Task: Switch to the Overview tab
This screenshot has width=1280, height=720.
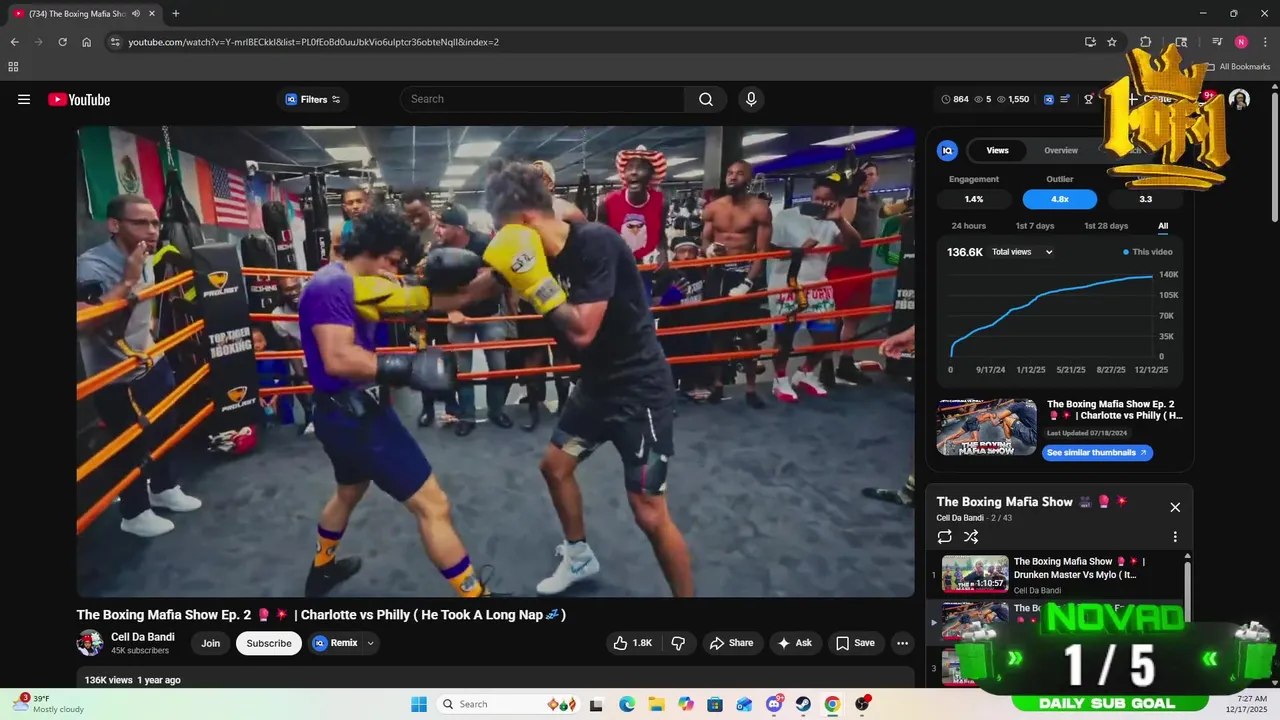Action: pyautogui.click(x=1061, y=150)
